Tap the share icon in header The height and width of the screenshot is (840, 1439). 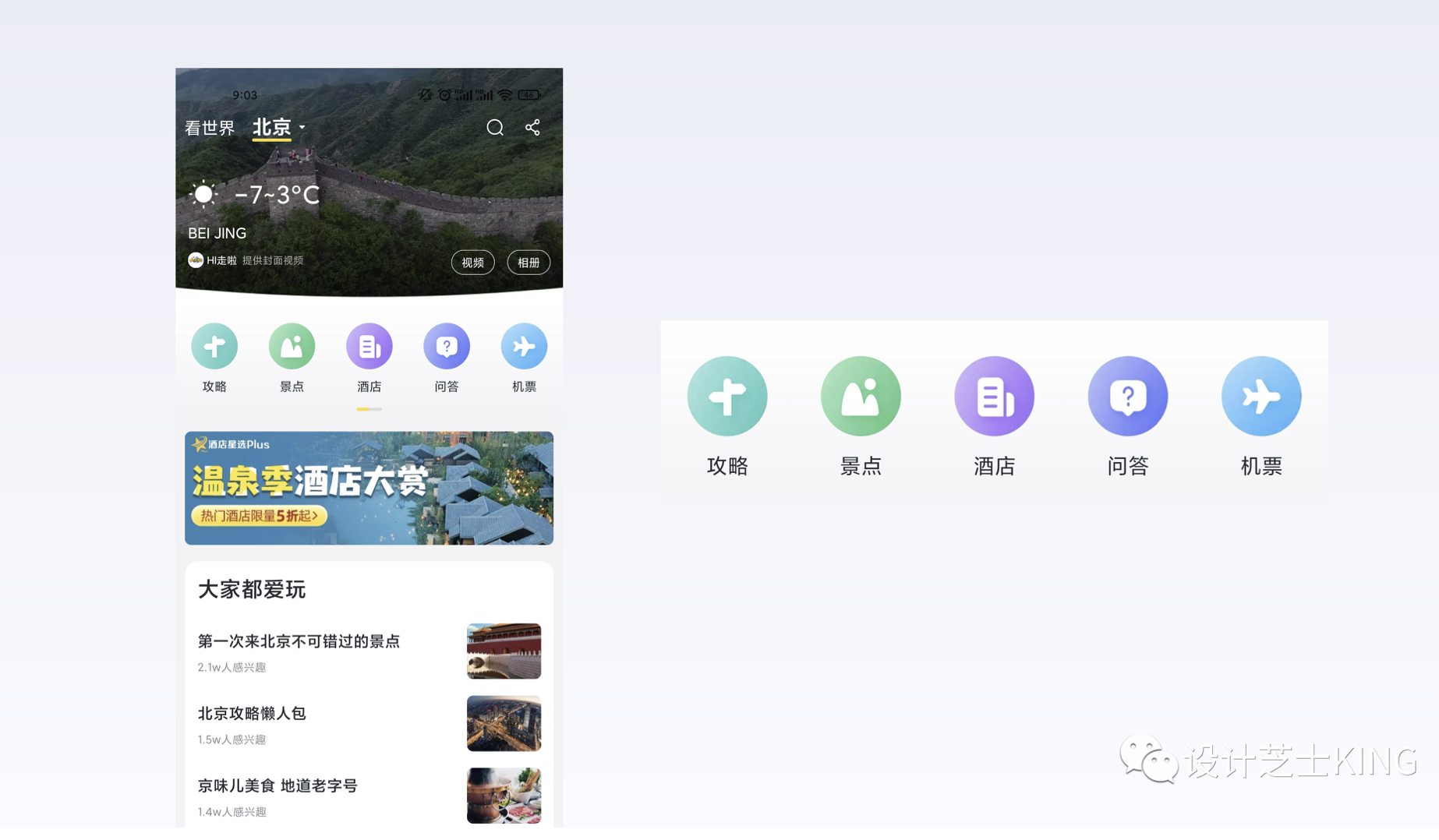(532, 128)
